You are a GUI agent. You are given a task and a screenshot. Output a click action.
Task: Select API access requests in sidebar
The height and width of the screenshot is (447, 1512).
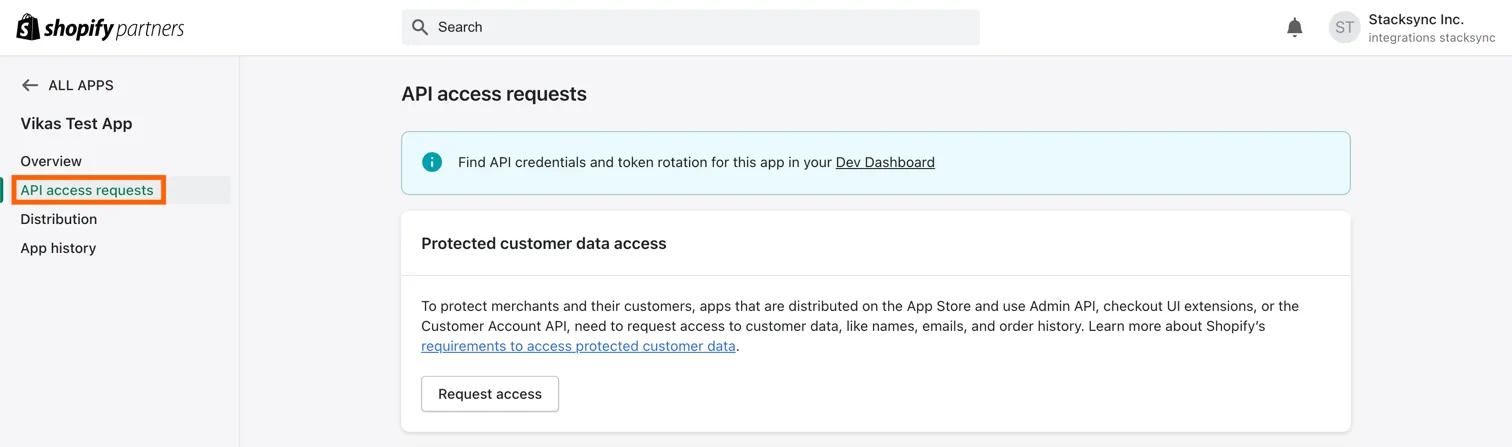coord(87,190)
